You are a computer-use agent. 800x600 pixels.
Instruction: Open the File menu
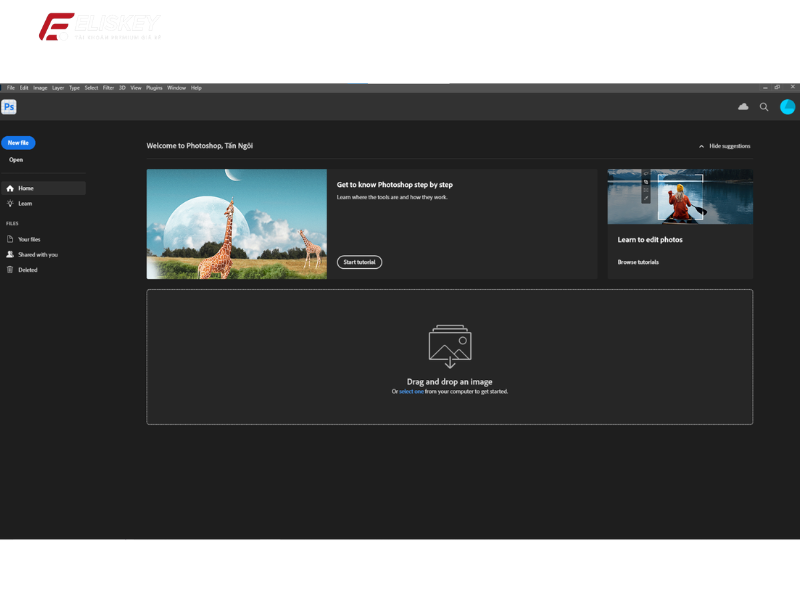point(10,88)
